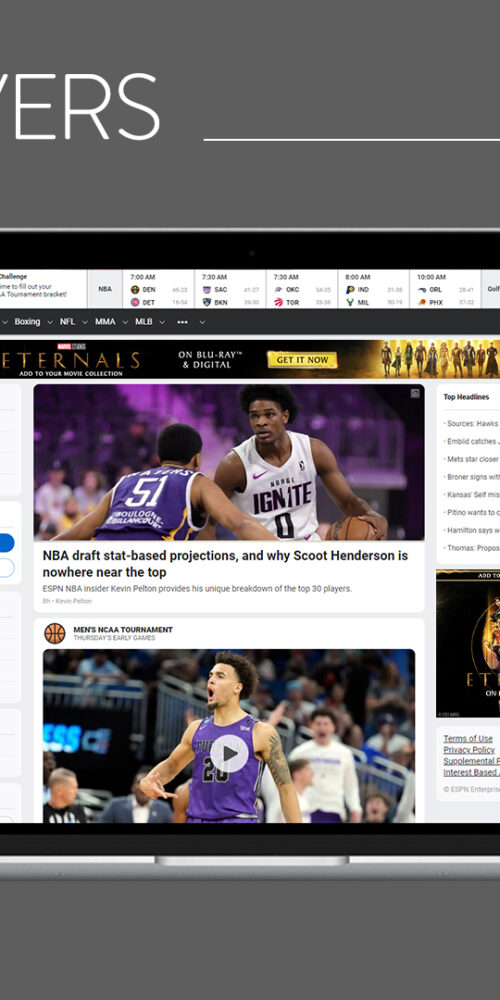Open the 'Thomas: Propos' headline
The height and width of the screenshot is (1000, 500).
pos(472,548)
